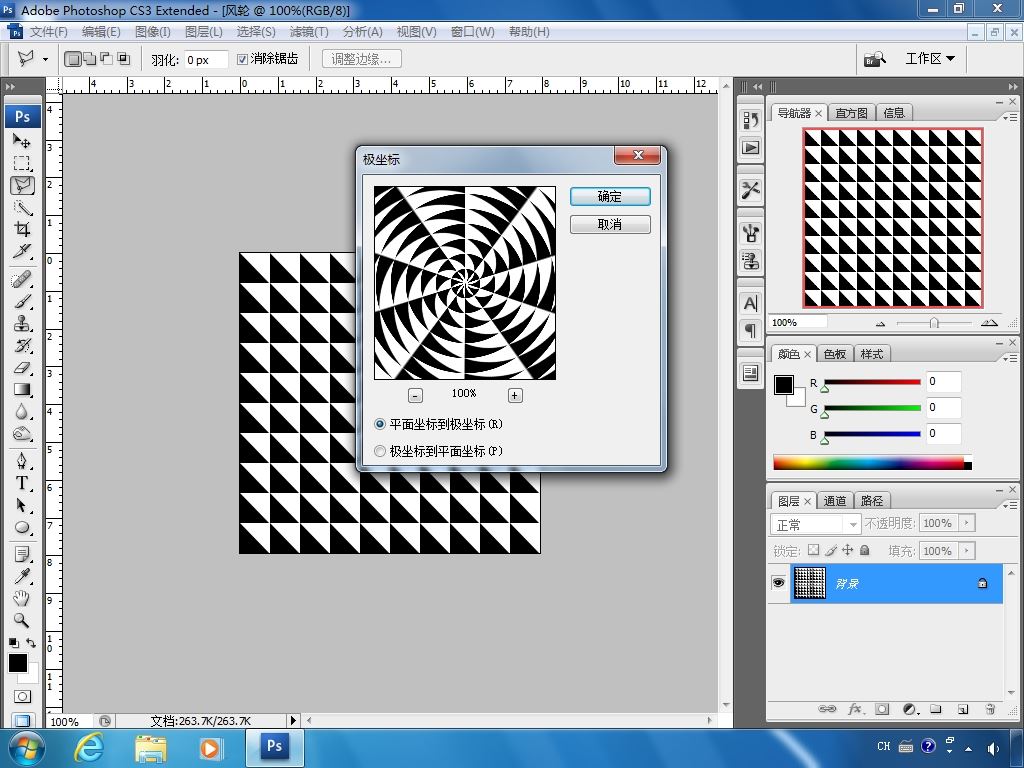
Task: Open the 滤镜(T) filter menu
Action: pyautogui.click(x=308, y=32)
